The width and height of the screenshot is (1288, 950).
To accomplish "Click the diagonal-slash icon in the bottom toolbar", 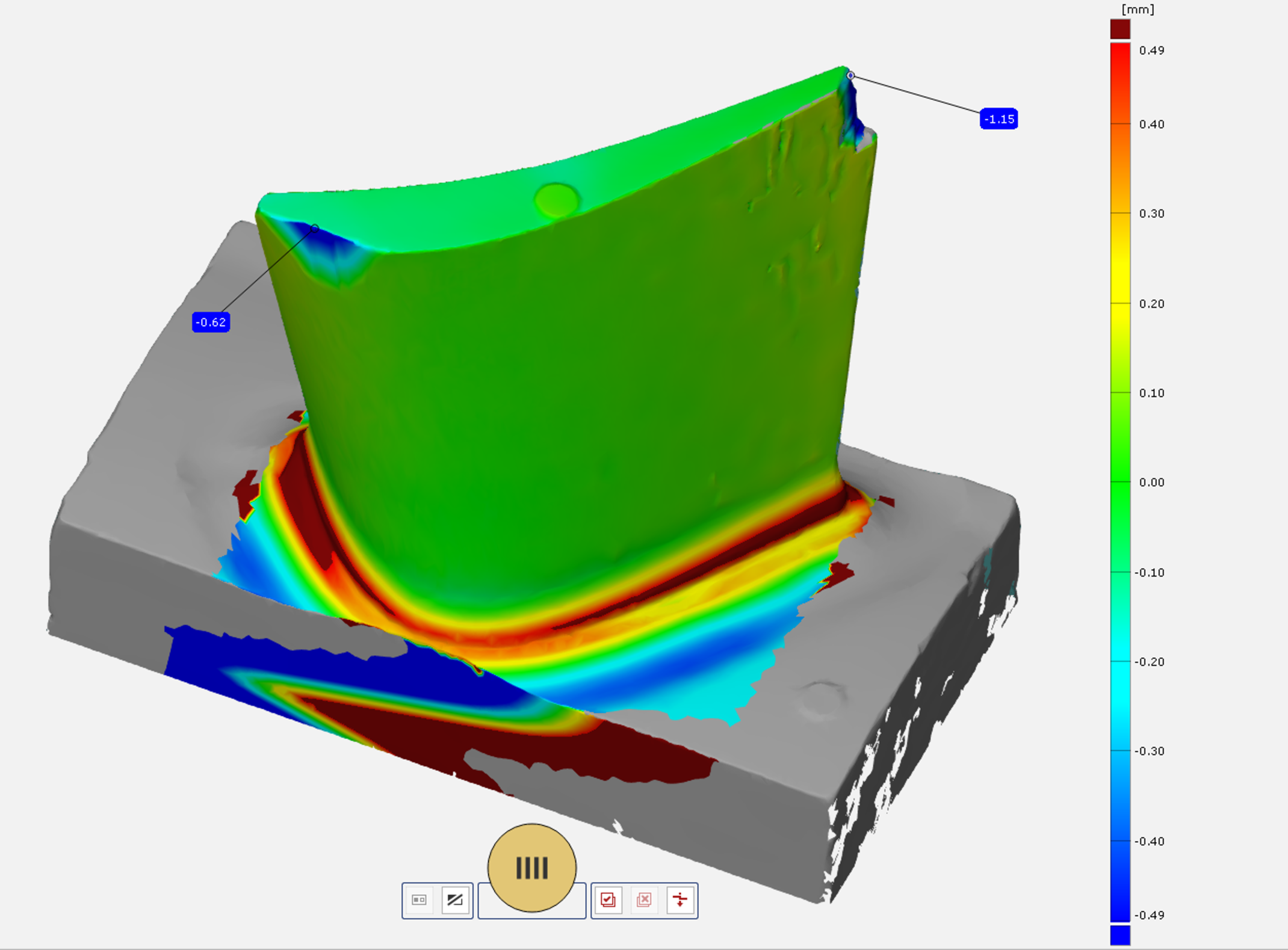I will point(455,900).
